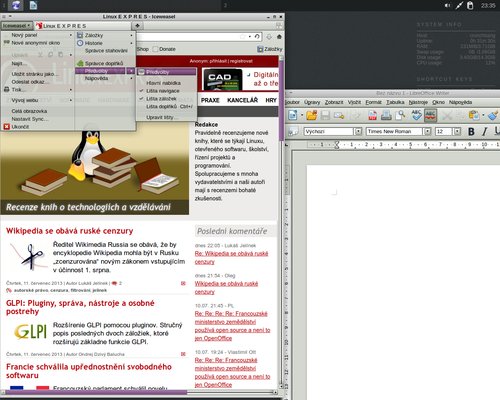Export directly as PDF in Writer
Screen dimensions: 500x400
[x=372, y=115]
